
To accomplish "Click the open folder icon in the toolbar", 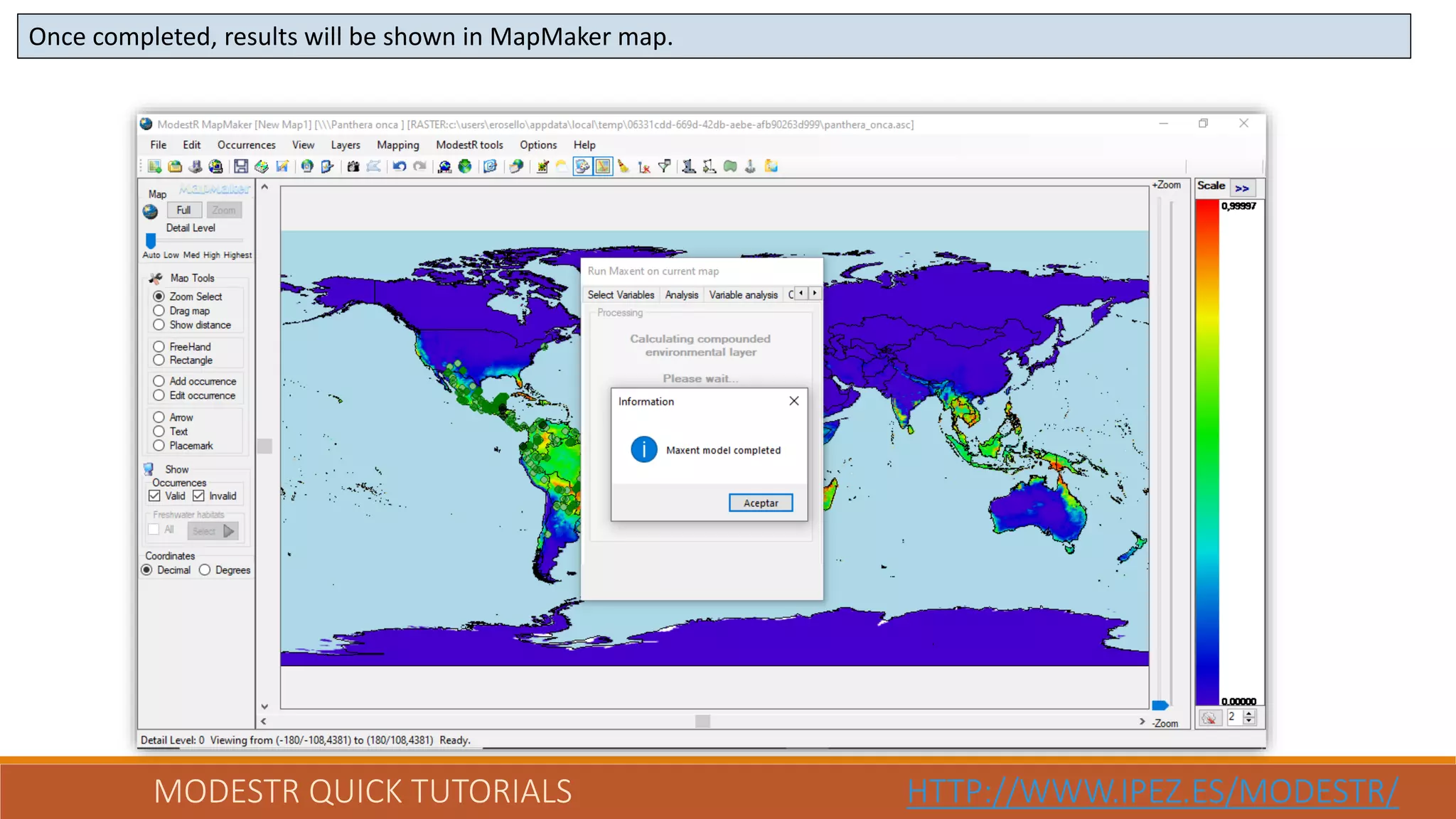I will point(175,166).
